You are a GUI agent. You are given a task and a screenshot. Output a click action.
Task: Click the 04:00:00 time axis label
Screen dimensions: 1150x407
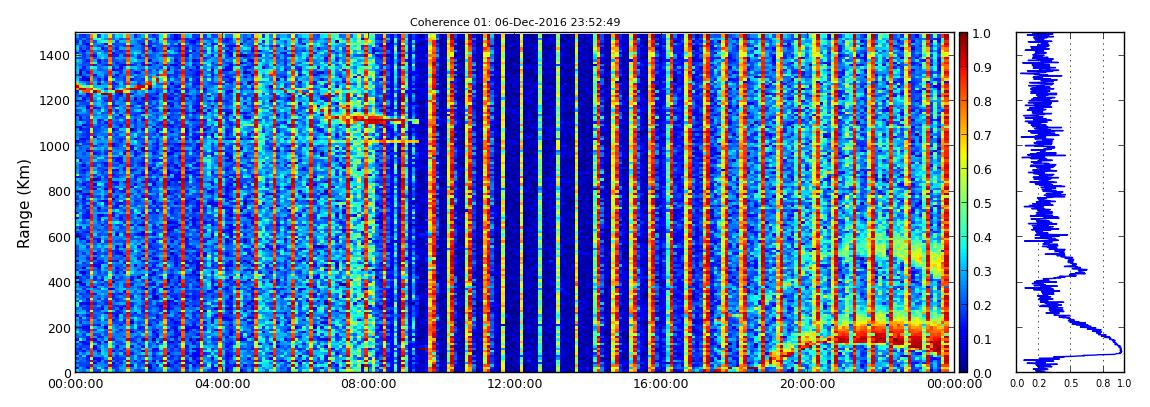(x=220, y=384)
